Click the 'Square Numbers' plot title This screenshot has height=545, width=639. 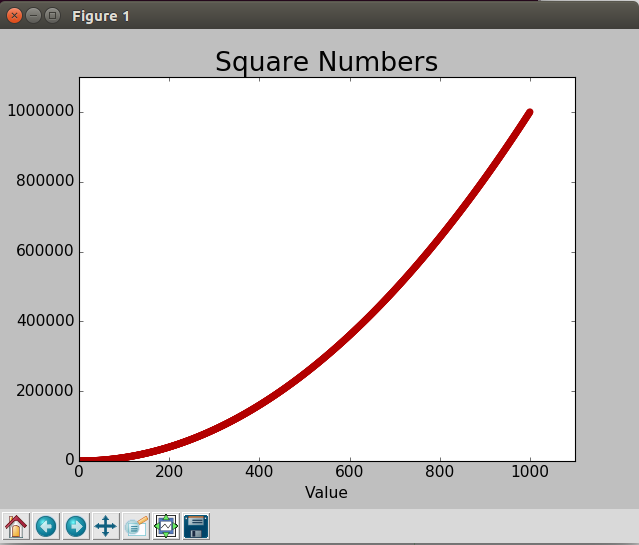point(326,62)
